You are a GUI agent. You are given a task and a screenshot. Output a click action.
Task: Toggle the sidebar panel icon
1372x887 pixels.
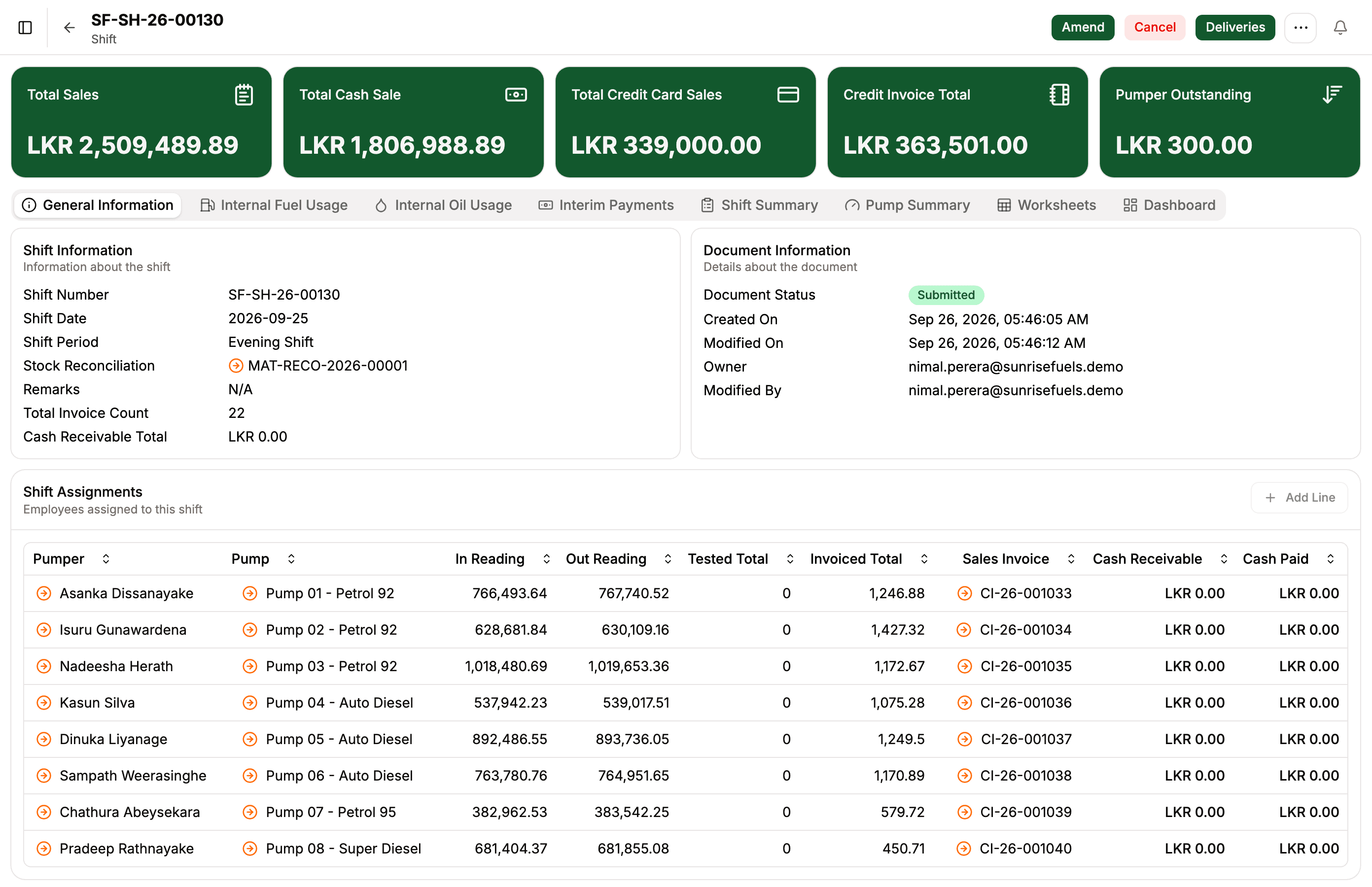pos(25,27)
